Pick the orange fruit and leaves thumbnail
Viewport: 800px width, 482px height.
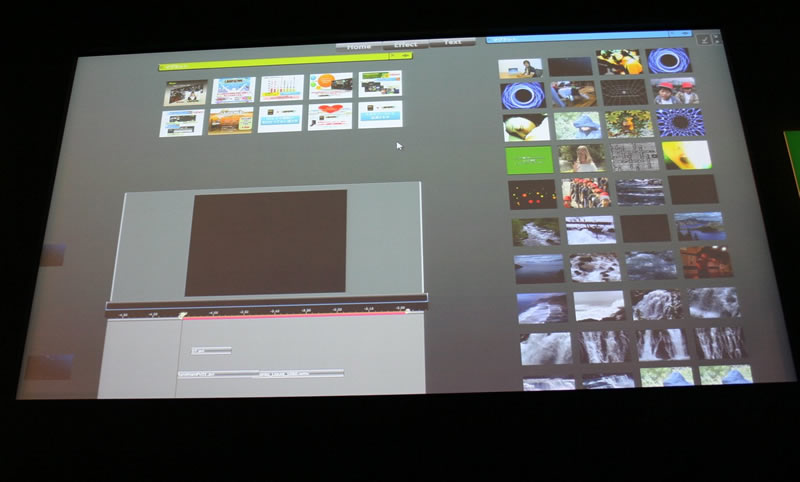[x=629, y=124]
